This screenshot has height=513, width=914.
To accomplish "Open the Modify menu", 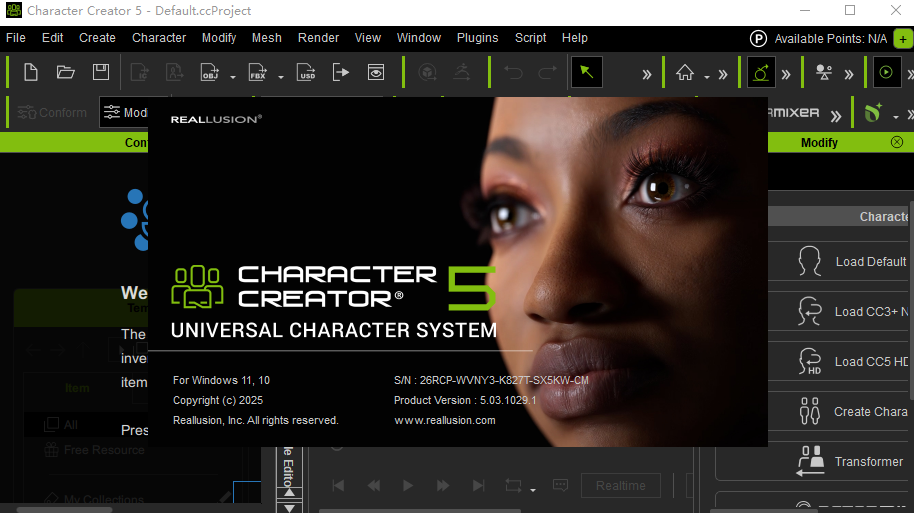I will tap(219, 38).
